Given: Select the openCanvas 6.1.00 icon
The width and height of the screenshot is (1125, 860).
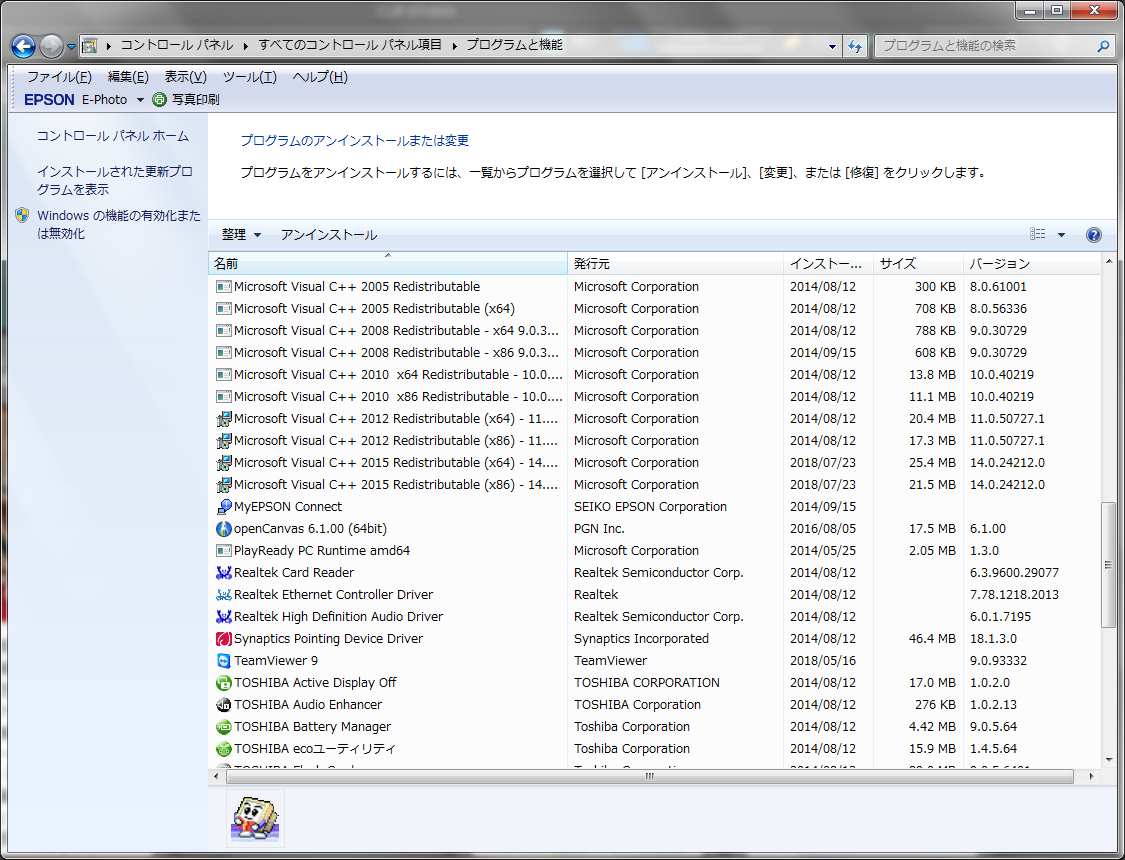Looking at the screenshot, I should 224,529.
